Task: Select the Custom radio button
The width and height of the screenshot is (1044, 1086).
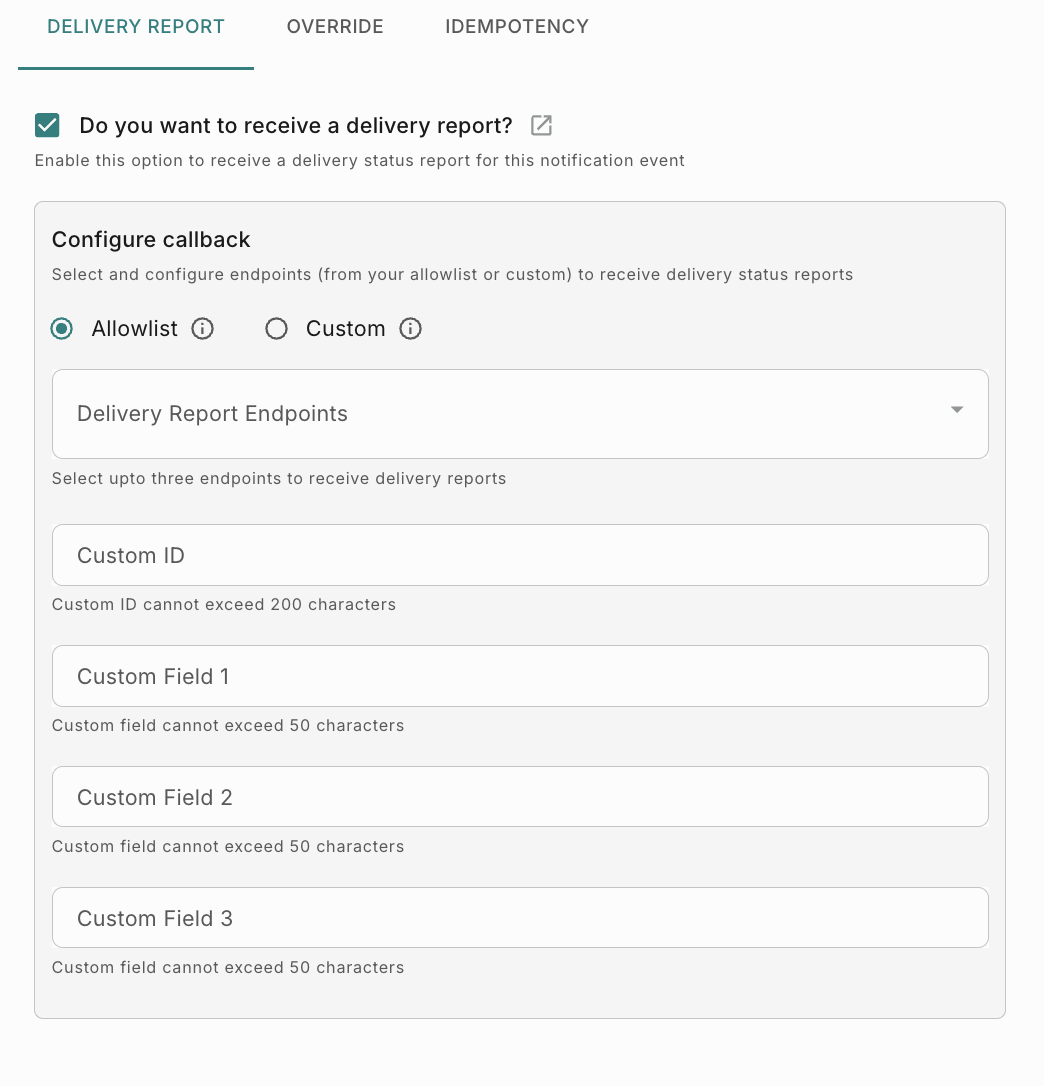Action: (x=277, y=329)
